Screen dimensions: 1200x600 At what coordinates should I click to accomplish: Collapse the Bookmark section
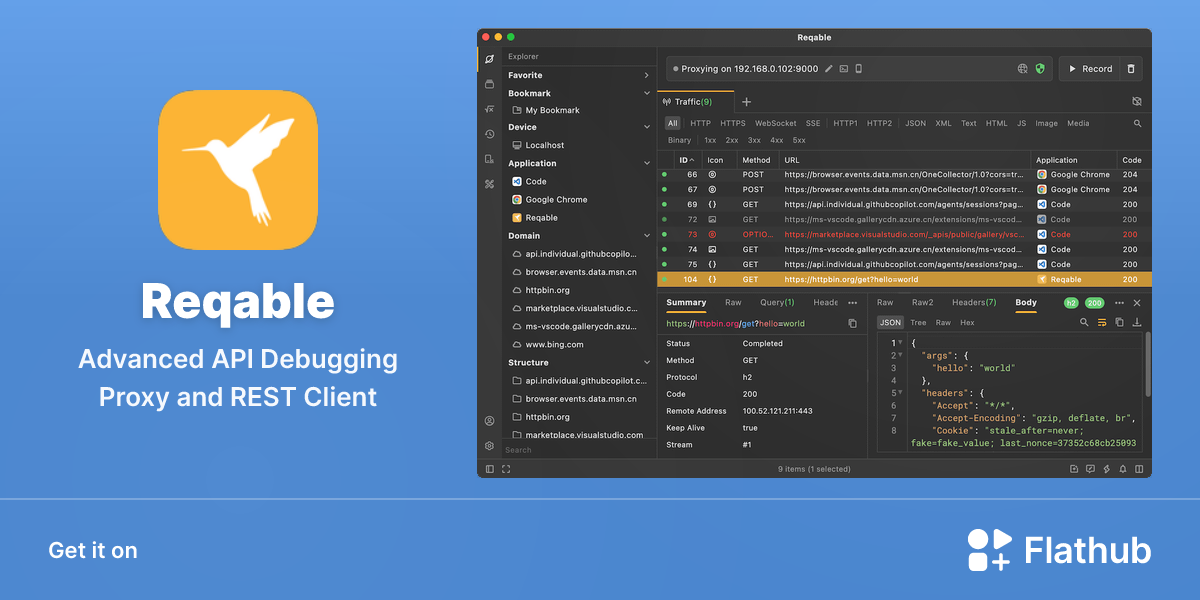tap(646, 94)
